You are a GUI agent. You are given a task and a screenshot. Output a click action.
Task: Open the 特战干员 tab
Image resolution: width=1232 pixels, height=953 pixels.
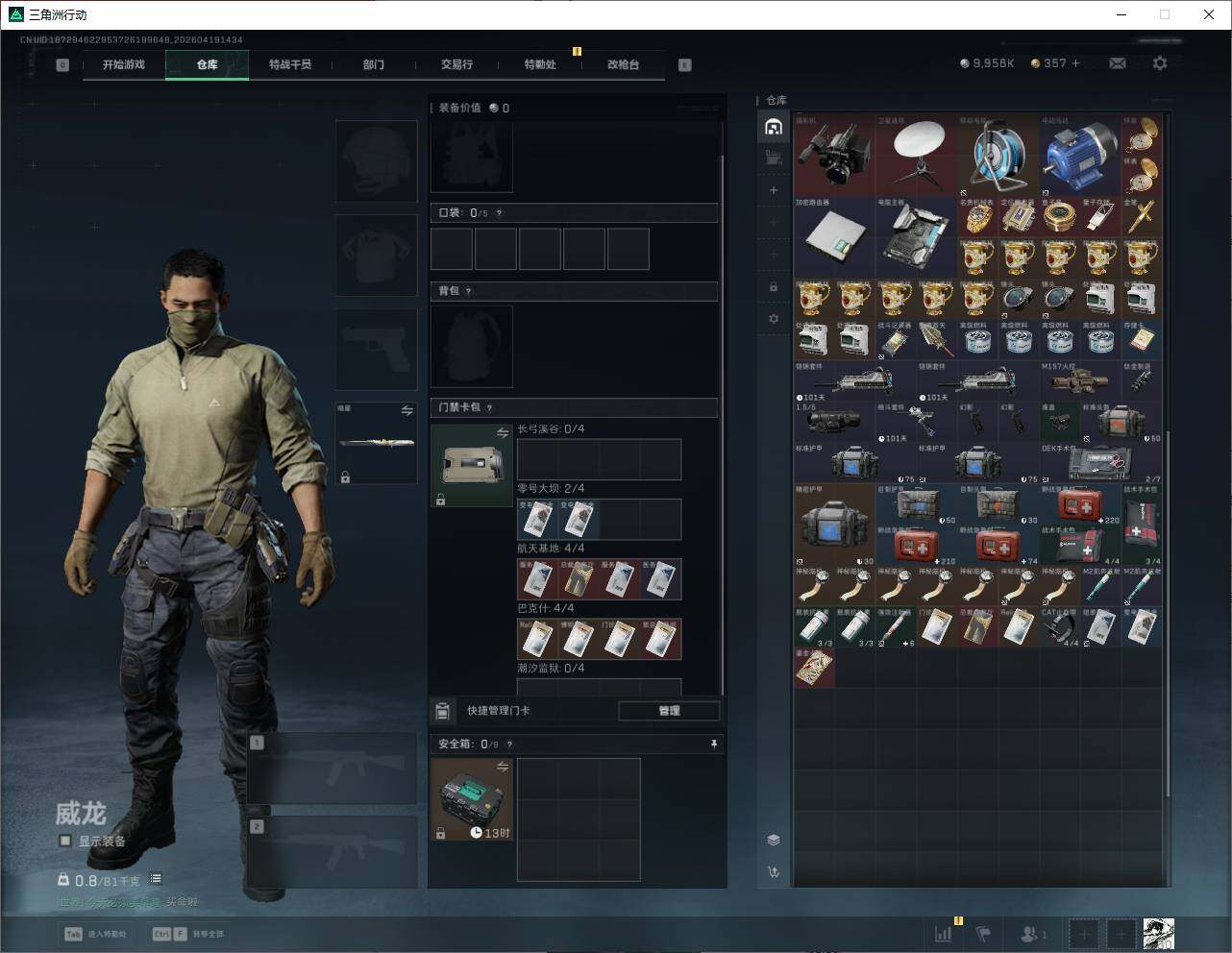290,64
